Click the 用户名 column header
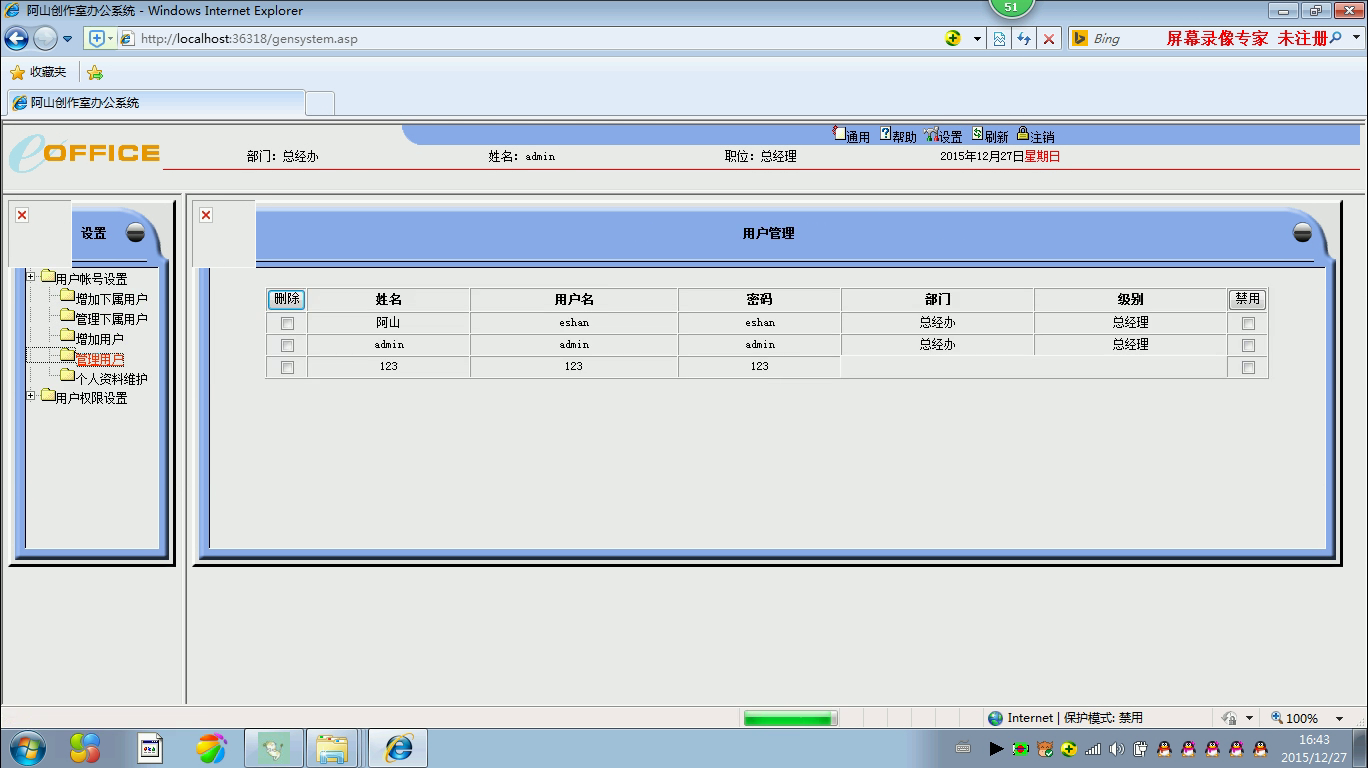 (574, 299)
